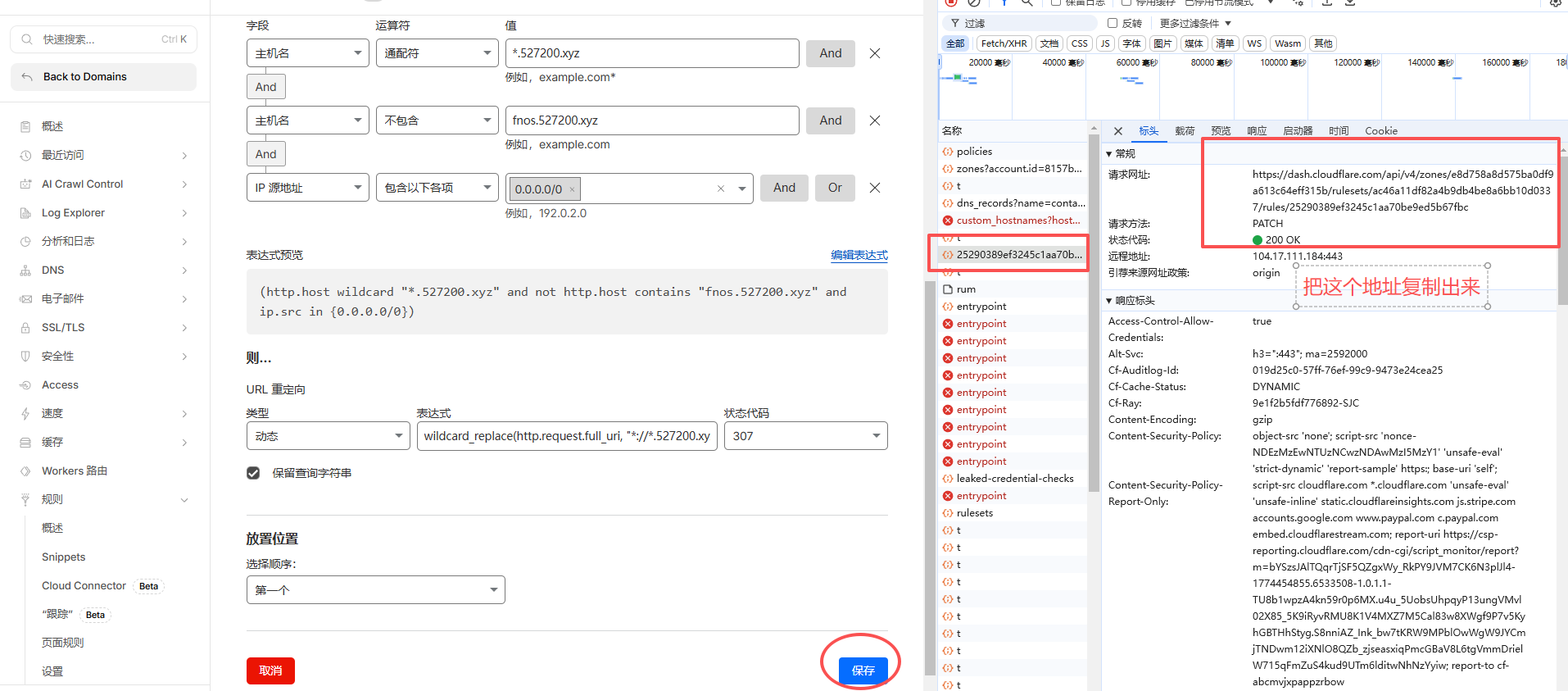Close the DevTools request details pane

1117,131
